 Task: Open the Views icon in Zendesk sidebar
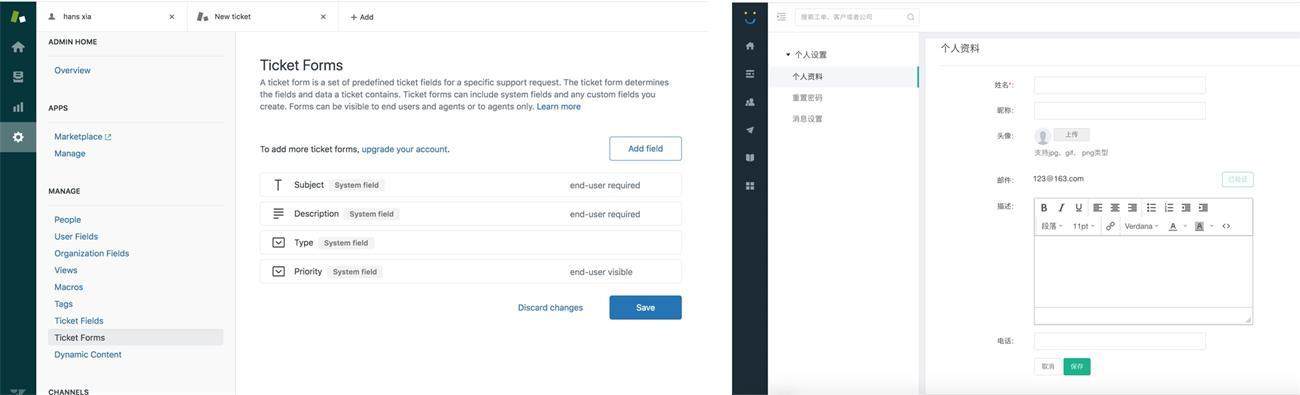18,77
